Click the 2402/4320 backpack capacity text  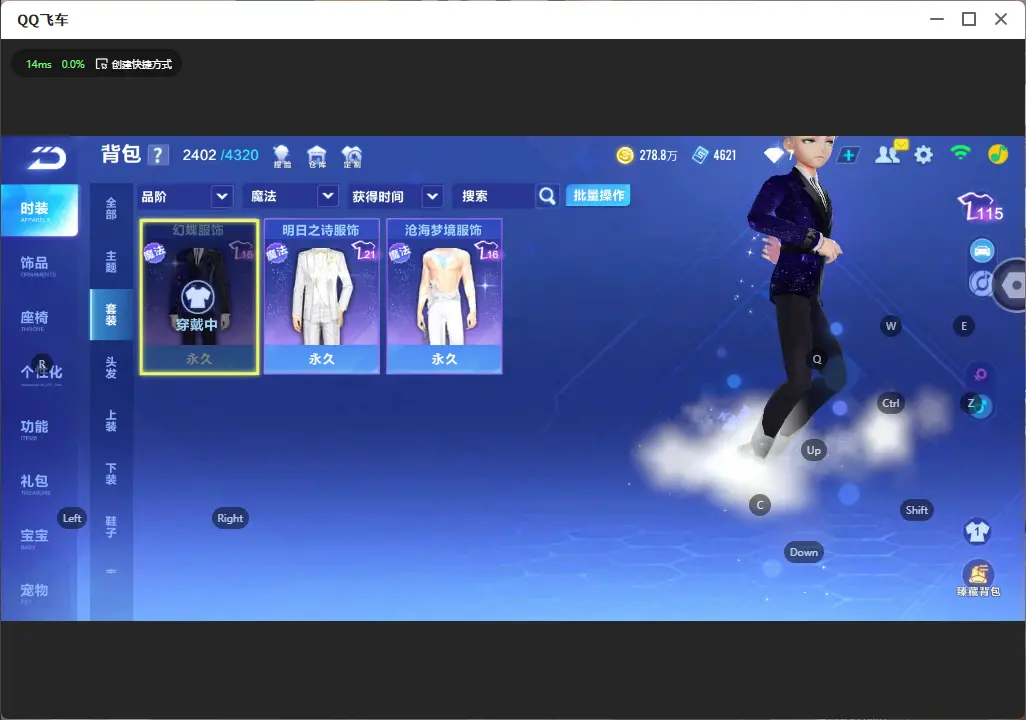(x=221, y=155)
